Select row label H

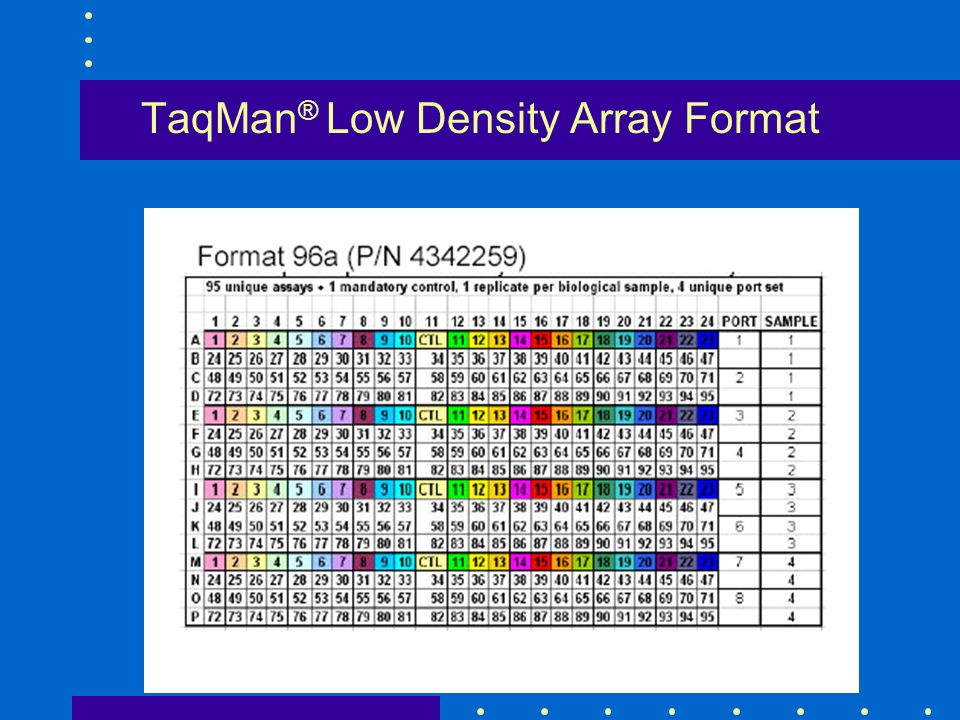click(x=195, y=470)
